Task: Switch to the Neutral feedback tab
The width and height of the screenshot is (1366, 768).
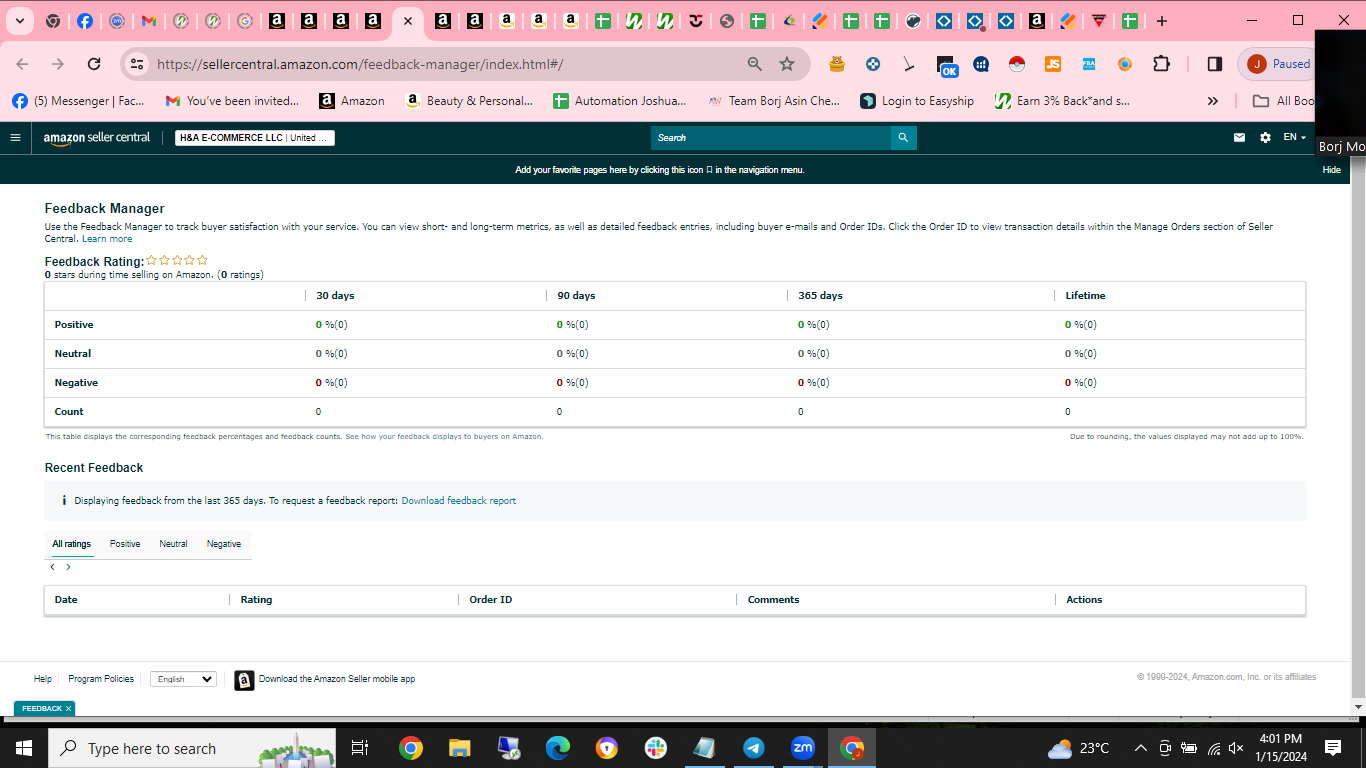Action: pyautogui.click(x=173, y=544)
